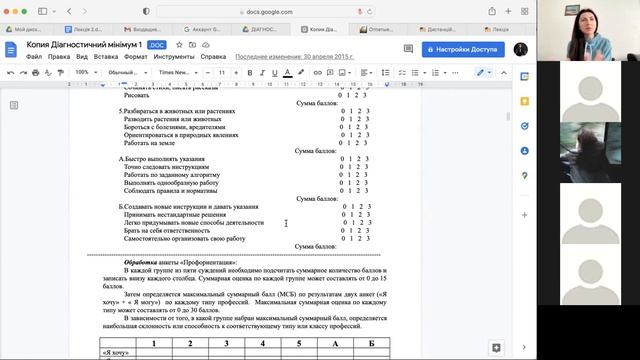The height and width of the screenshot is (360, 640).
Task: Show more toolbar options ellipsis
Action: pos(456,73)
